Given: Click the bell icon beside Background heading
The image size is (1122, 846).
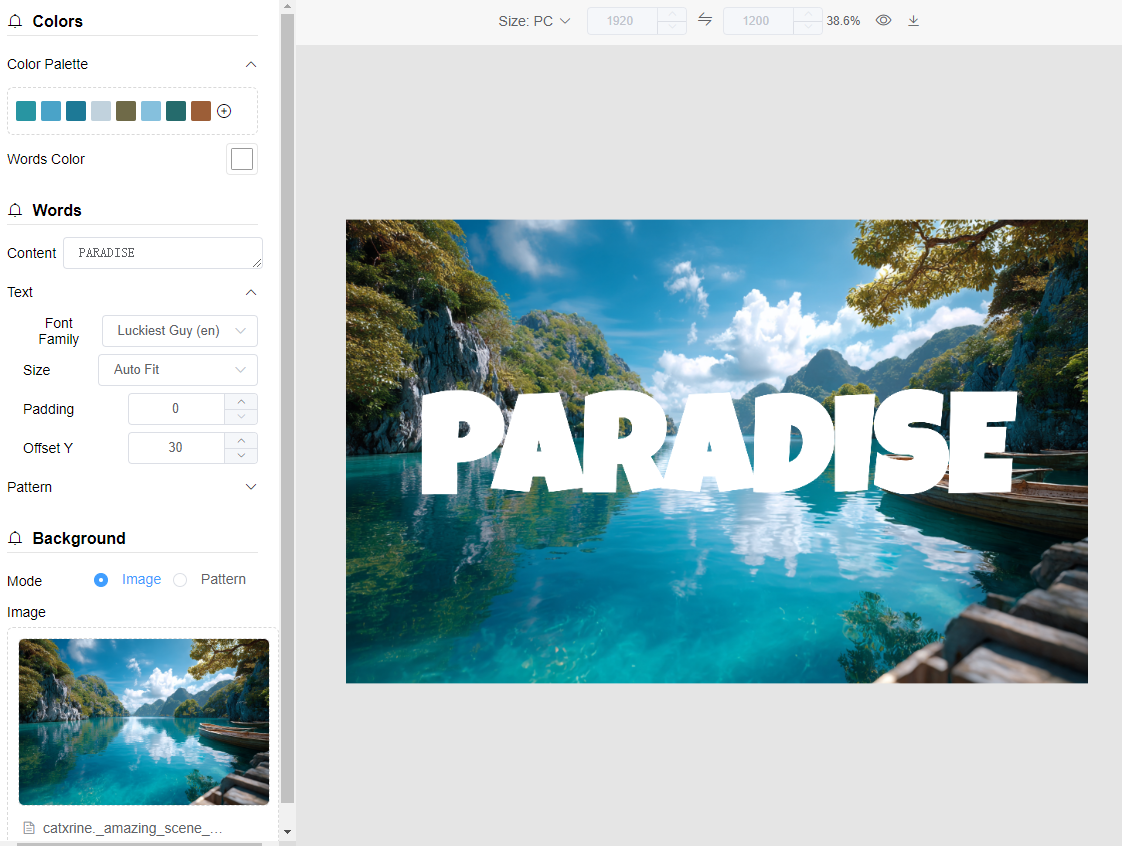Looking at the screenshot, I should (15, 538).
